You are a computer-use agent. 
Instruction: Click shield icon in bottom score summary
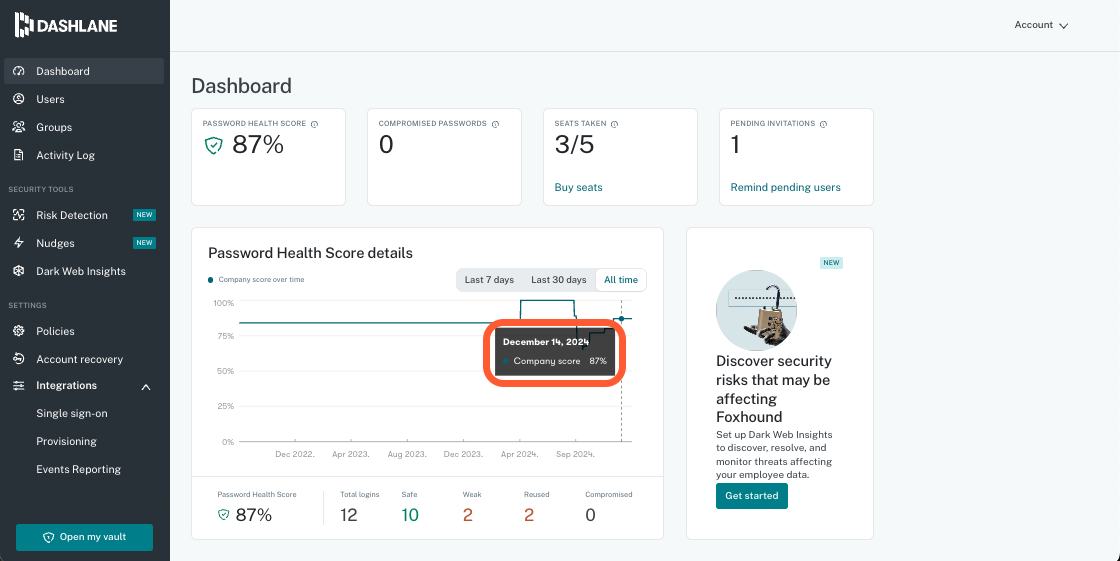(224, 515)
